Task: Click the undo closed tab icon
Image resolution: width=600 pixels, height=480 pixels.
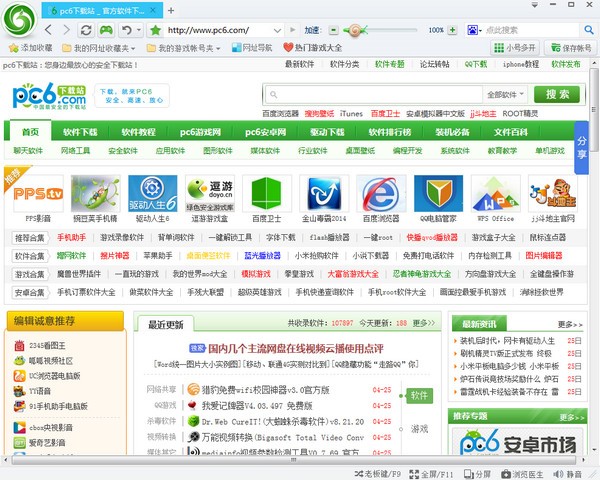Action: tap(126, 30)
